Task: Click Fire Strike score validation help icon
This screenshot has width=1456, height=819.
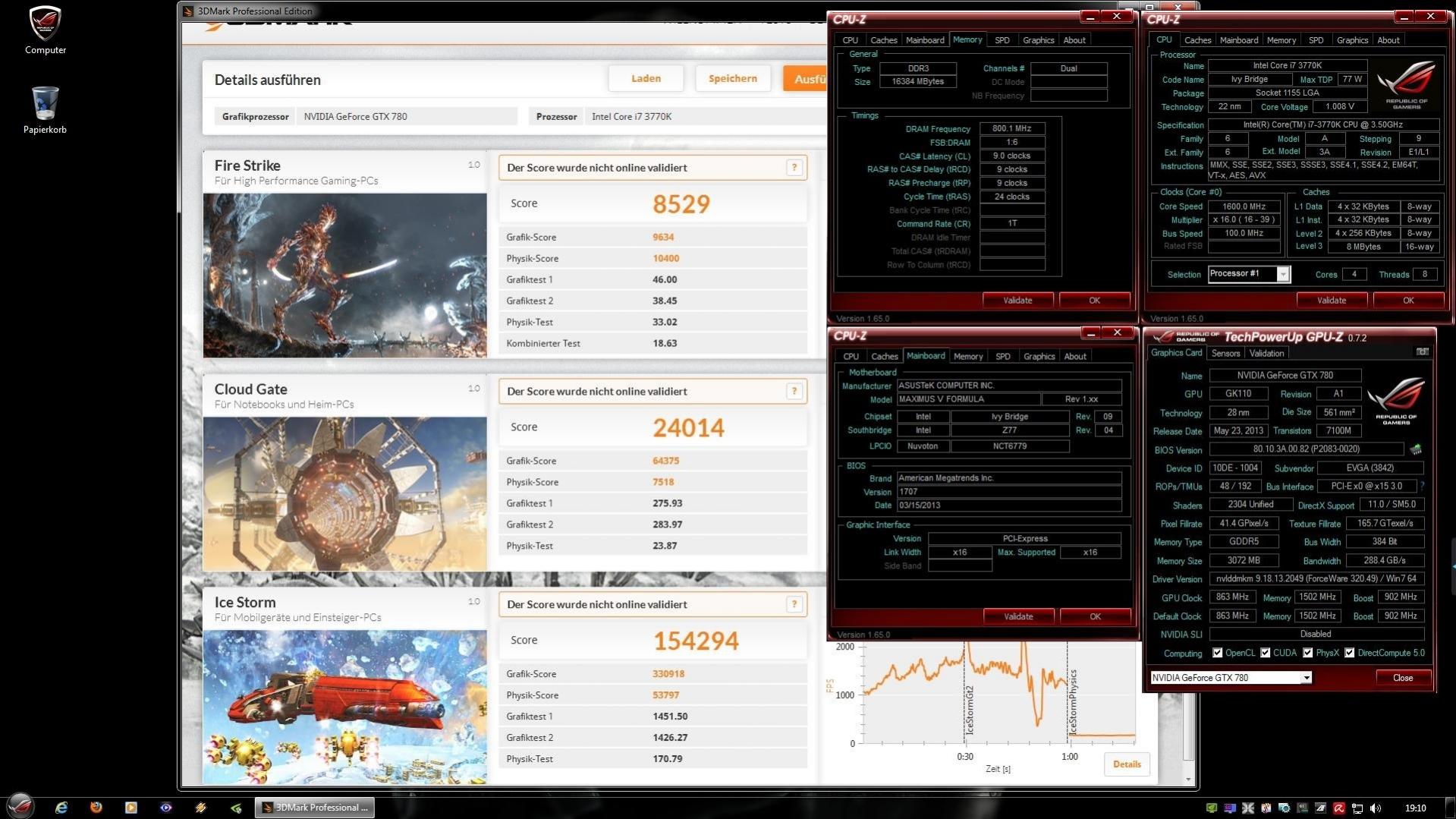Action: click(794, 168)
